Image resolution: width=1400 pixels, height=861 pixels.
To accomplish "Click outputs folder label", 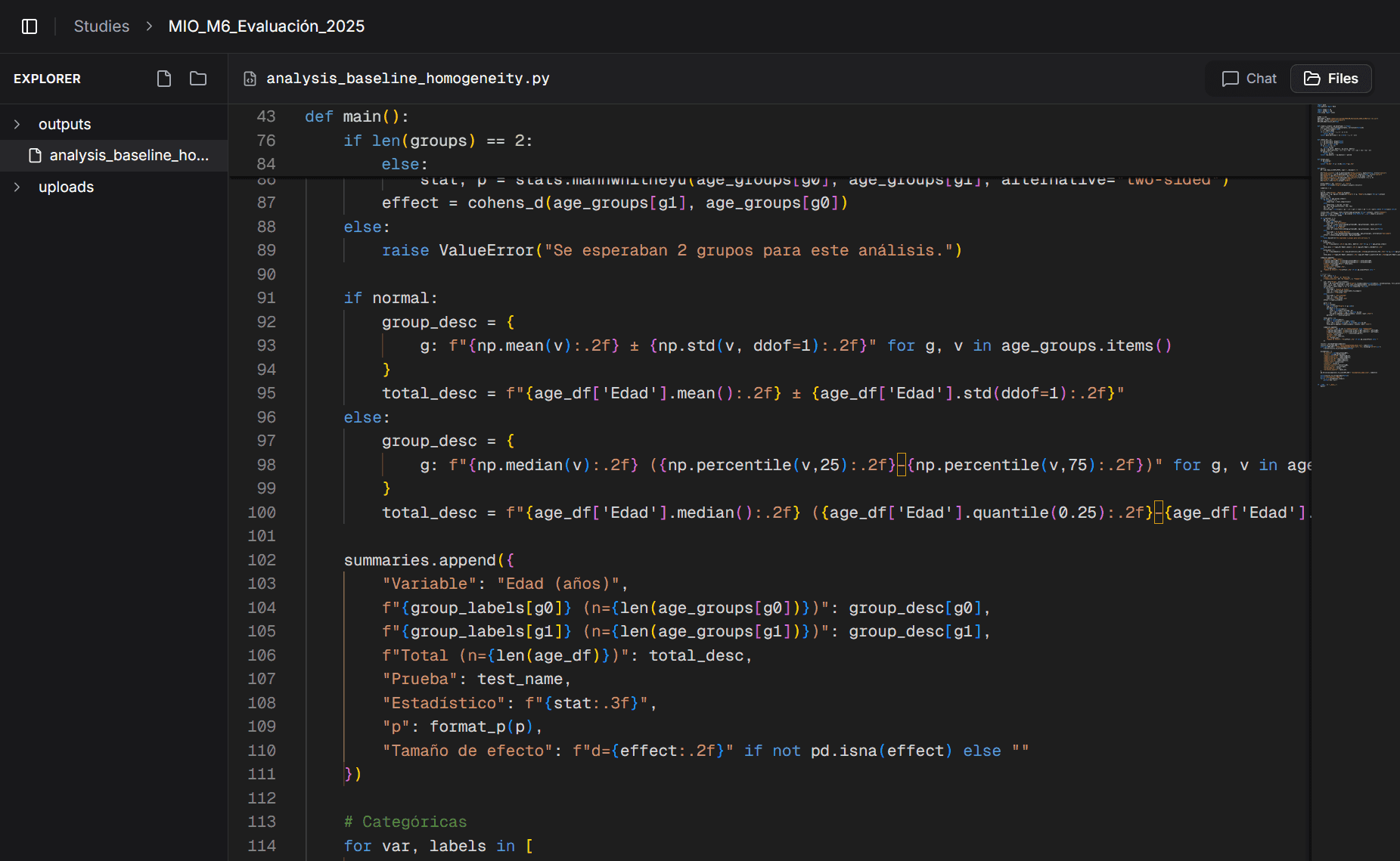I will [65, 124].
